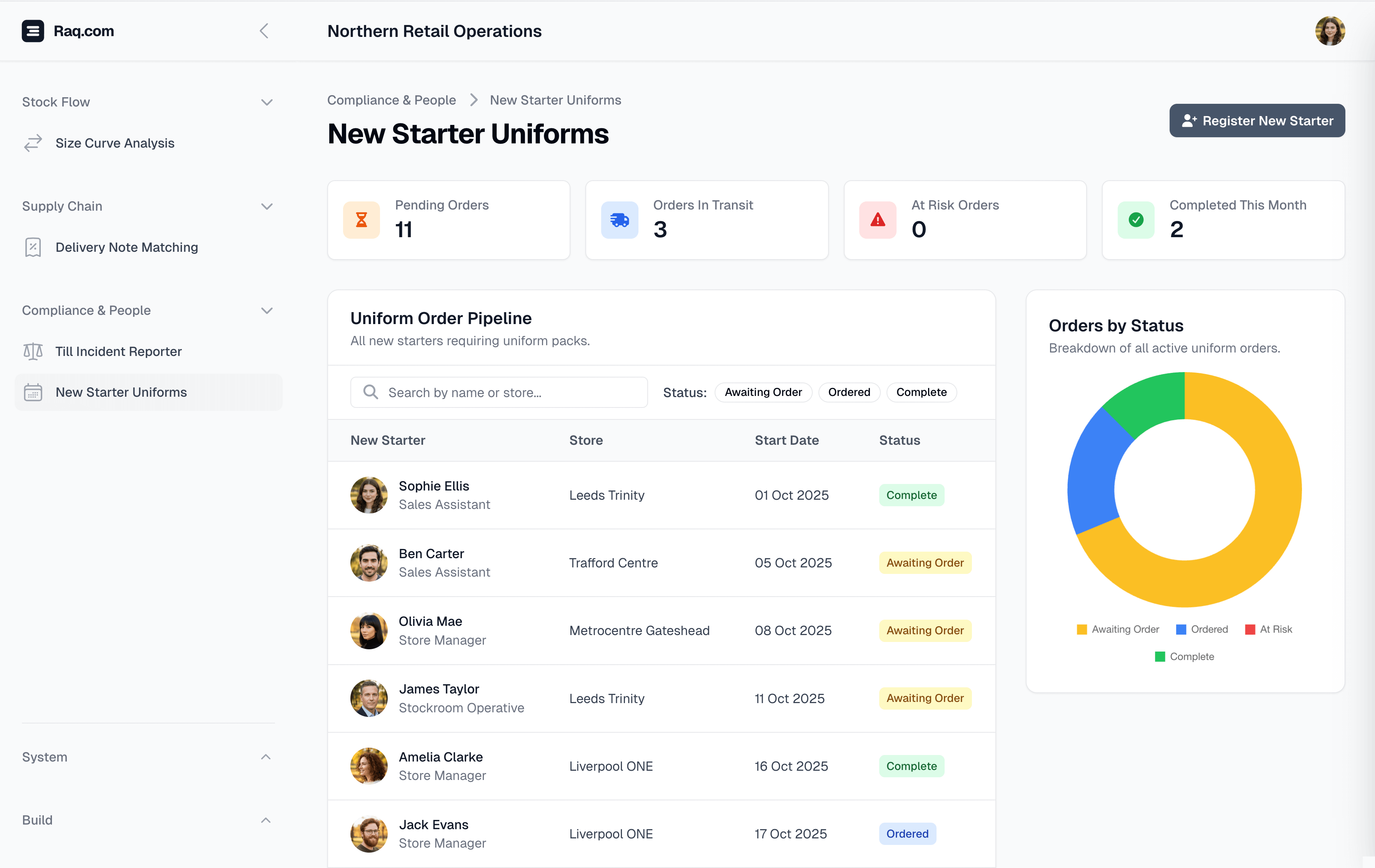This screenshot has height=868, width=1375.
Task: Toggle the Complete status filter chip
Action: point(921,392)
